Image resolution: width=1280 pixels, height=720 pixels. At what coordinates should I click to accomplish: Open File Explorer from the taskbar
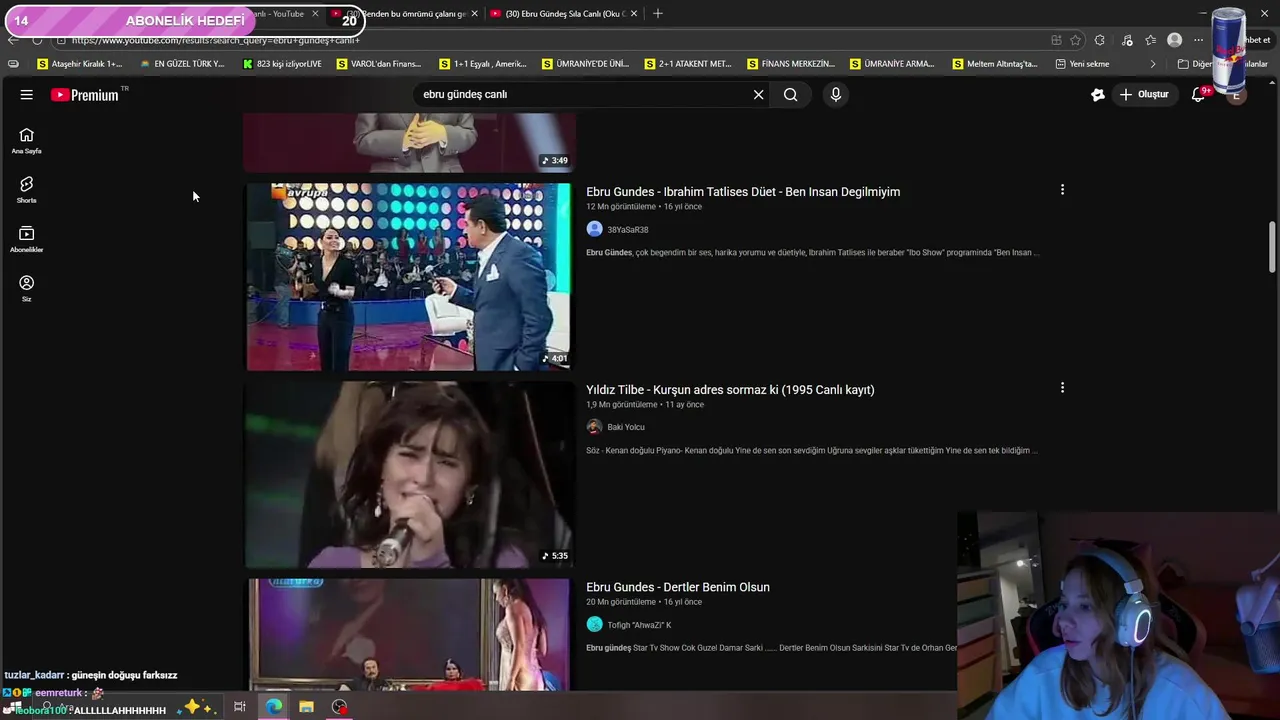click(x=306, y=707)
